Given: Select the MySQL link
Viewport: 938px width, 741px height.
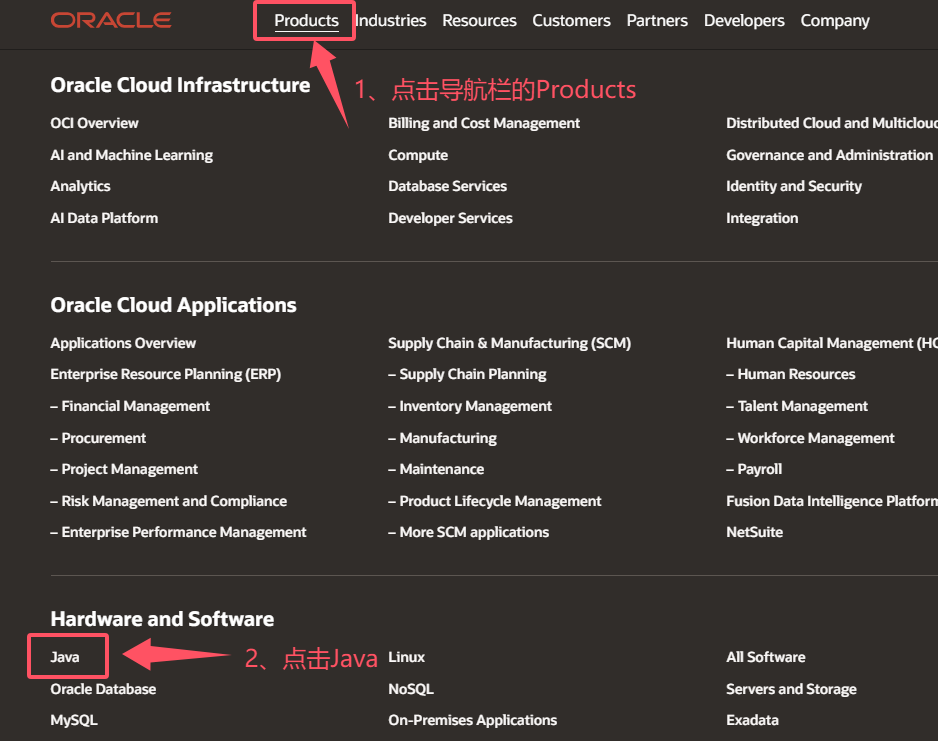Looking at the screenshot, I should pos(74,720).
